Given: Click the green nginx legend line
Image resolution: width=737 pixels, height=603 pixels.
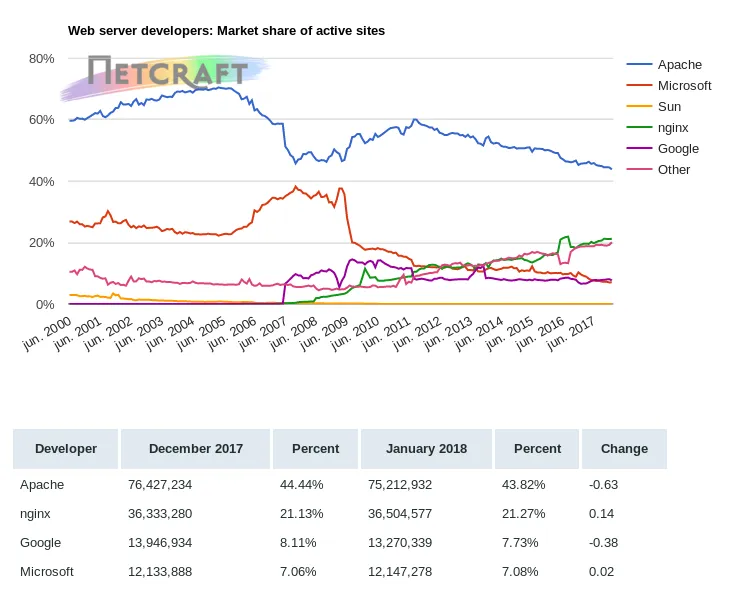Looking at the screenshot, I should (639, 128).
